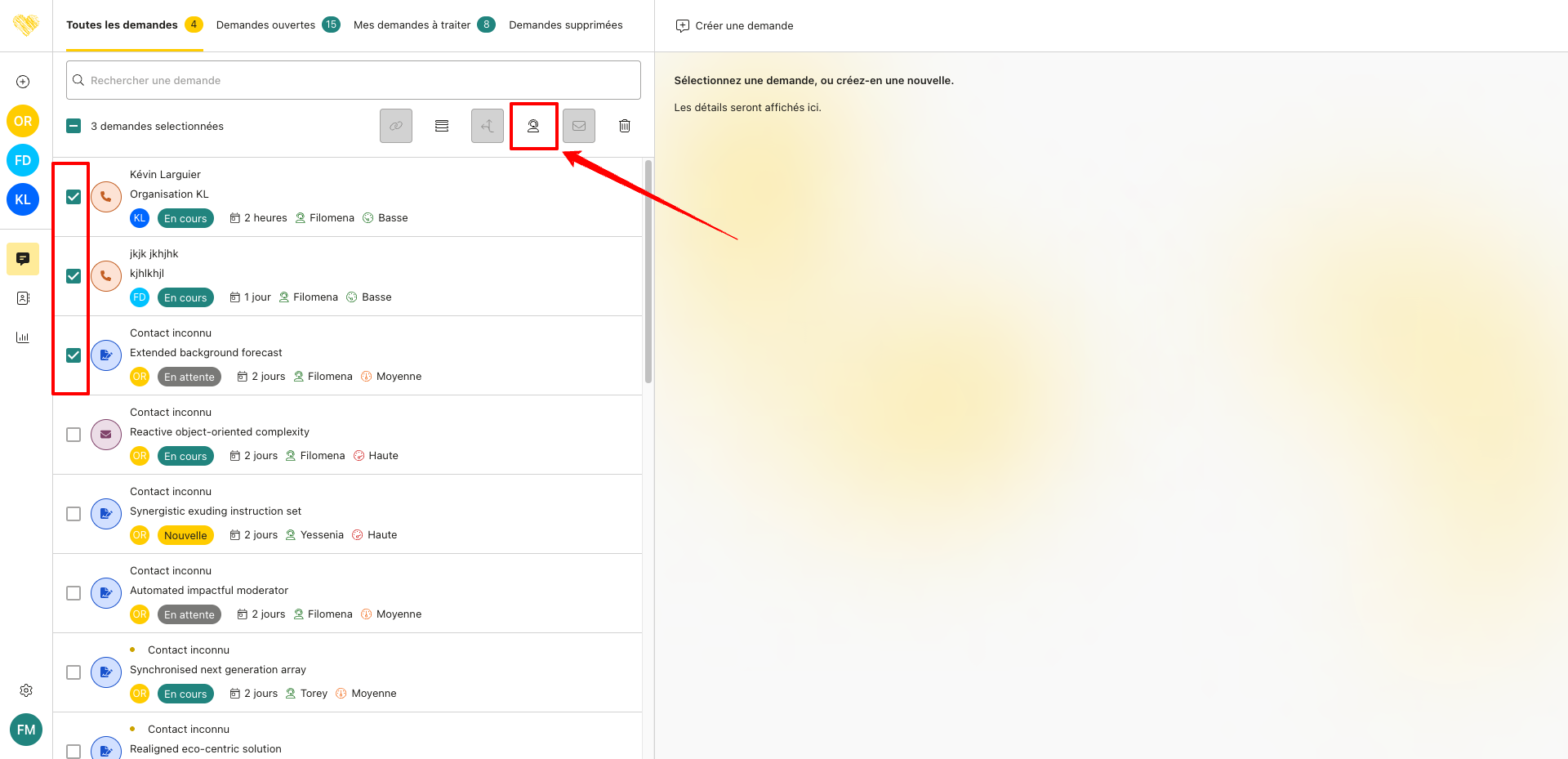Switch to the Demandes ouvertes tab
The image size is (1568, 759).
pos(265,25)
